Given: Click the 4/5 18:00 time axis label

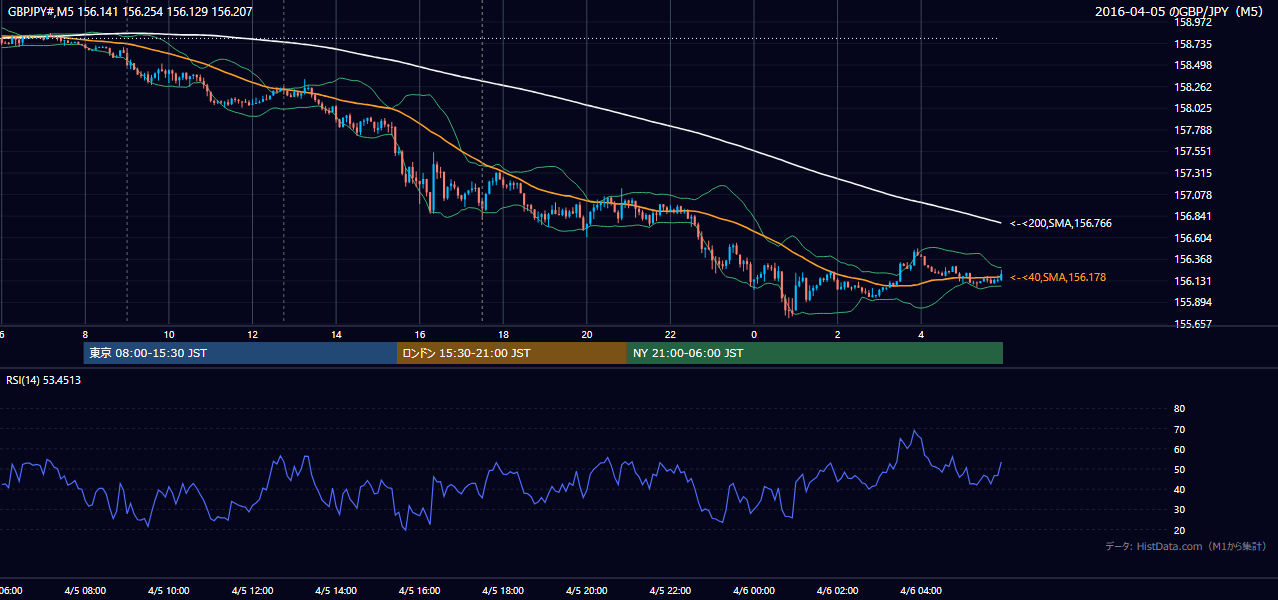Looking at the screenshot, I should [504, 591].
